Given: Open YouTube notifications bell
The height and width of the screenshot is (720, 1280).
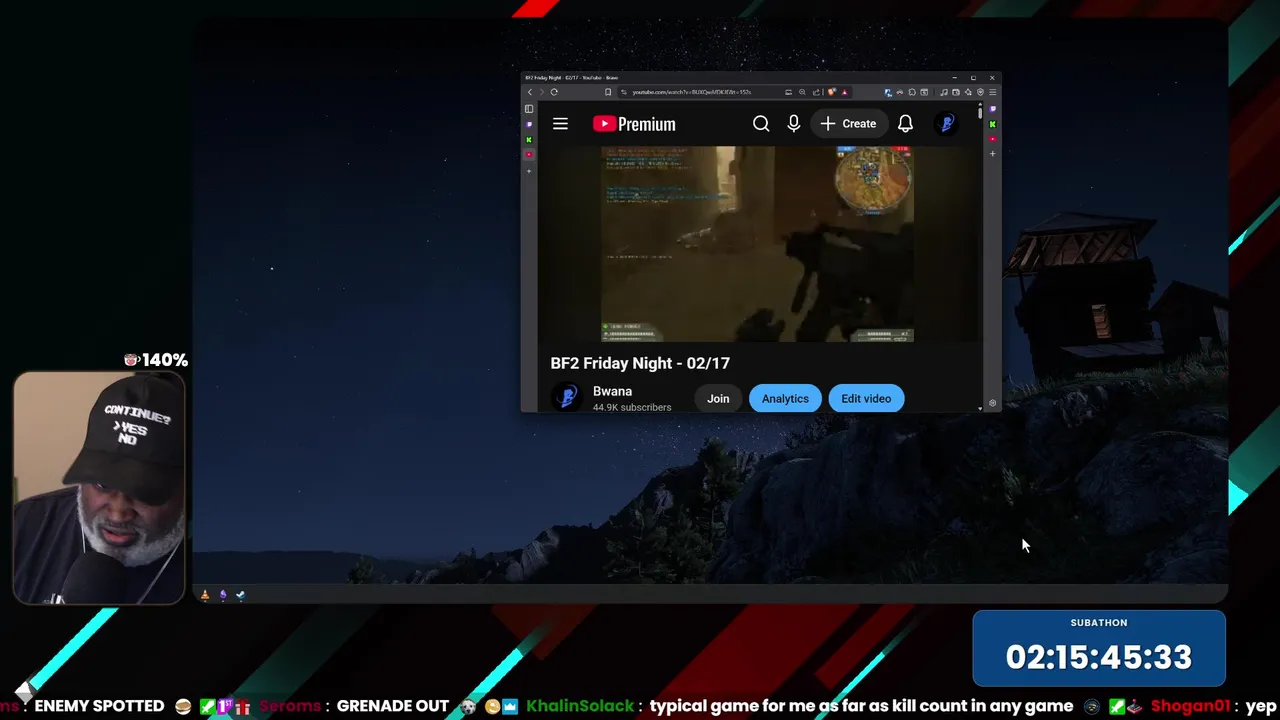Looking at the screenshot, I should point(905,124).
